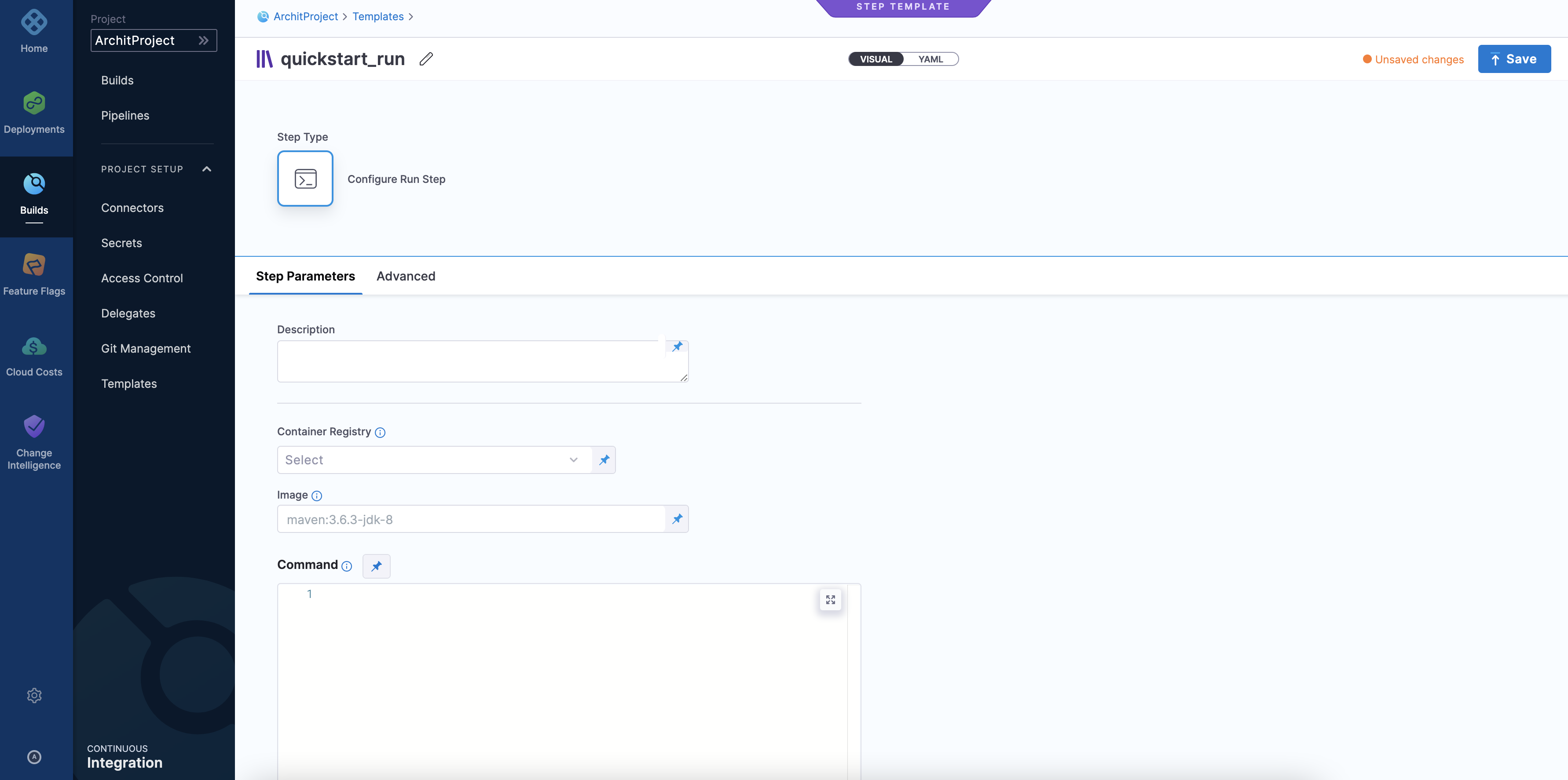Screen dimensions: 1568x780
Task: Open the user profile icon at bottom
Action: (x=34, y=757)
